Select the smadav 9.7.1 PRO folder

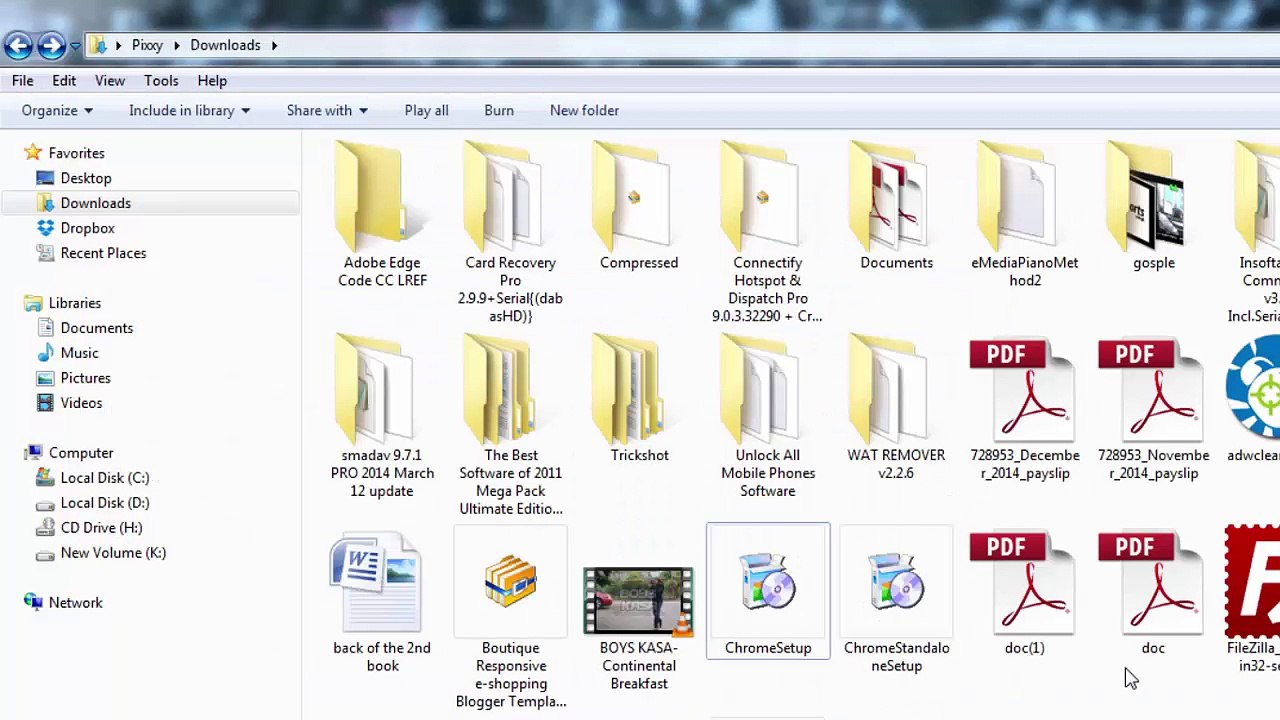382,416
